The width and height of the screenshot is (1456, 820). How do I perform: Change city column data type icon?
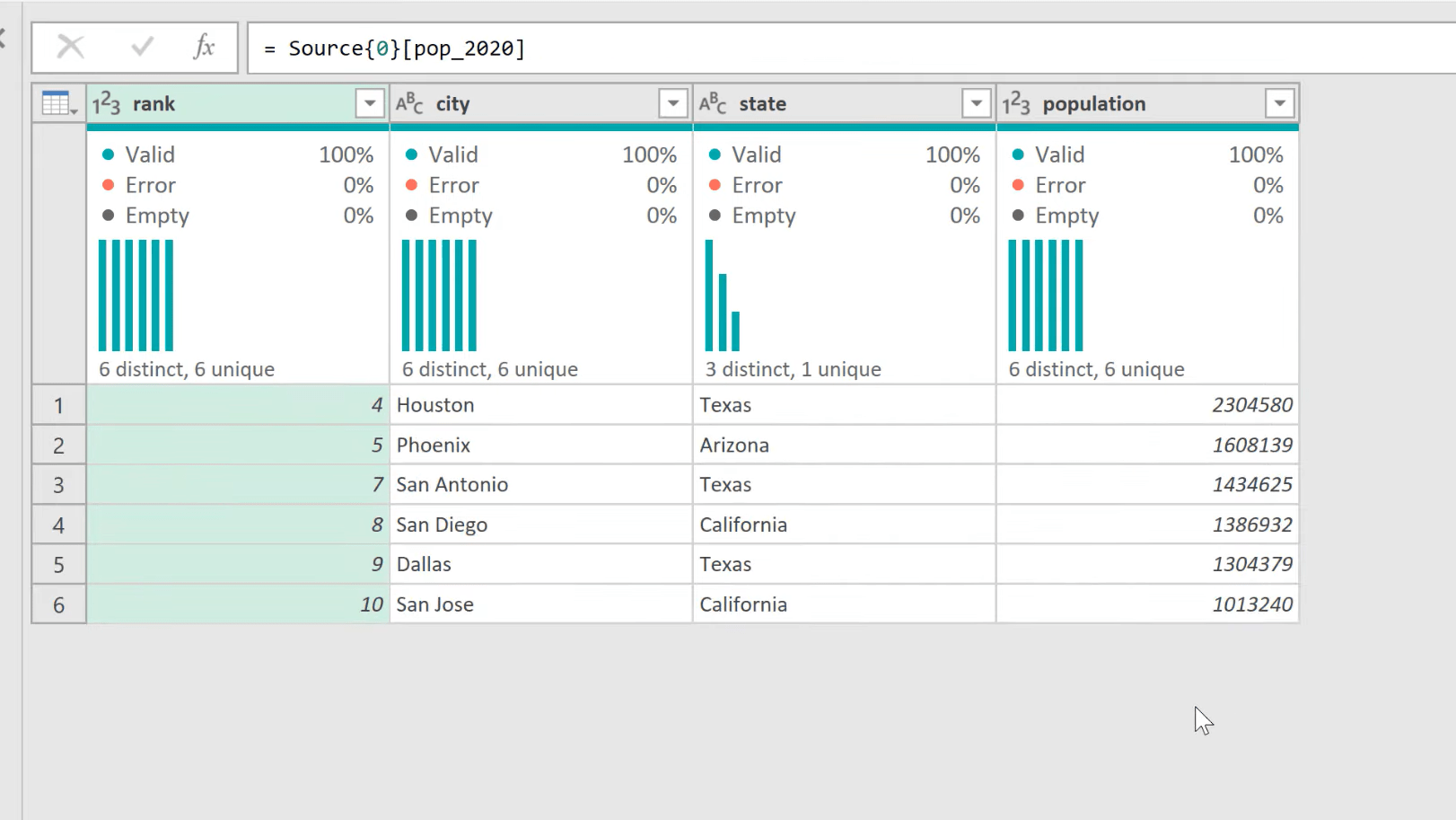pyautogui.click(x=409, y=103)
